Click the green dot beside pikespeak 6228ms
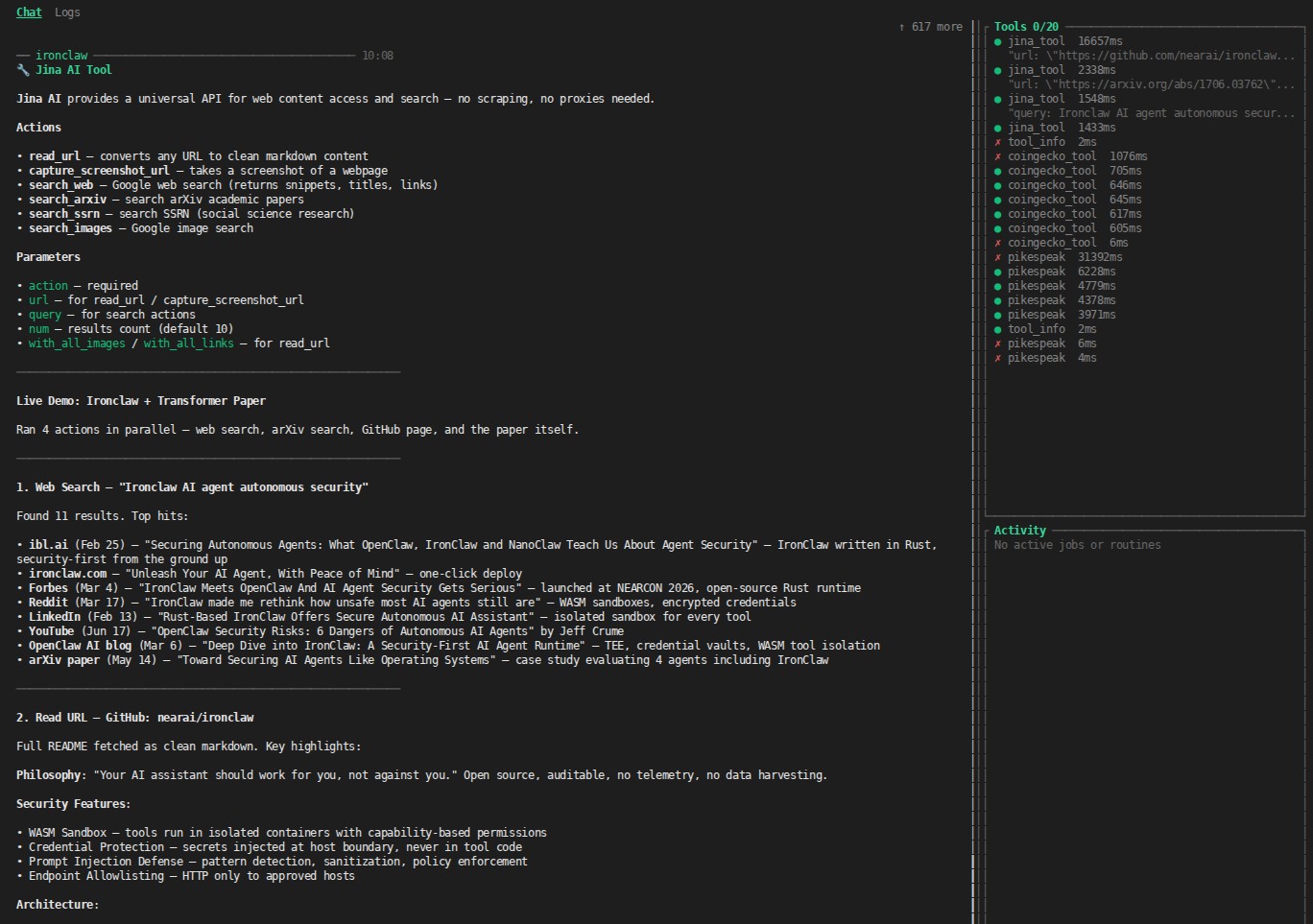Screen dimensions: 1313x924 pos(998,272)
